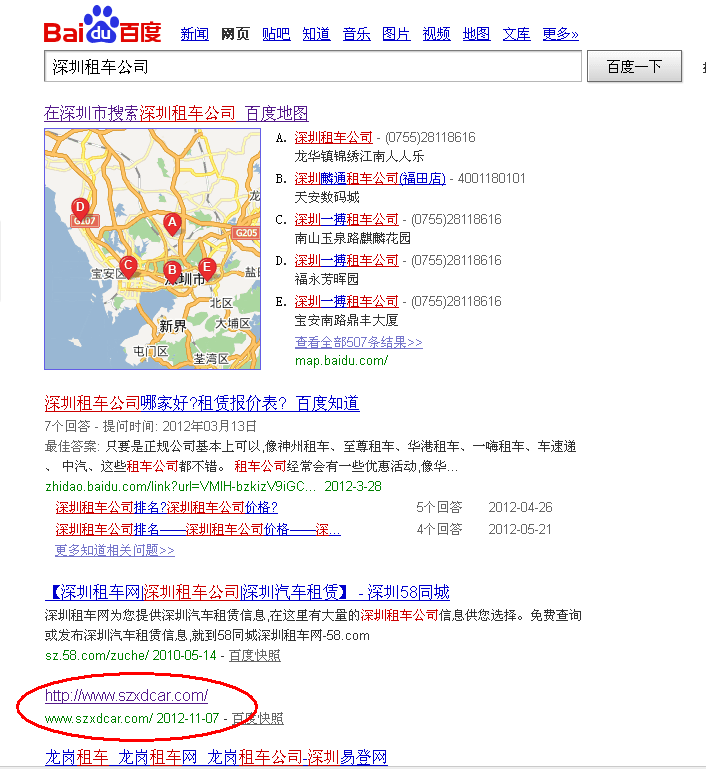The width and height of the screenshot is (706, 769).
Task: Open listing D 深圳一搏租车公司 福永芳晖园
Action: coord(347,260)
